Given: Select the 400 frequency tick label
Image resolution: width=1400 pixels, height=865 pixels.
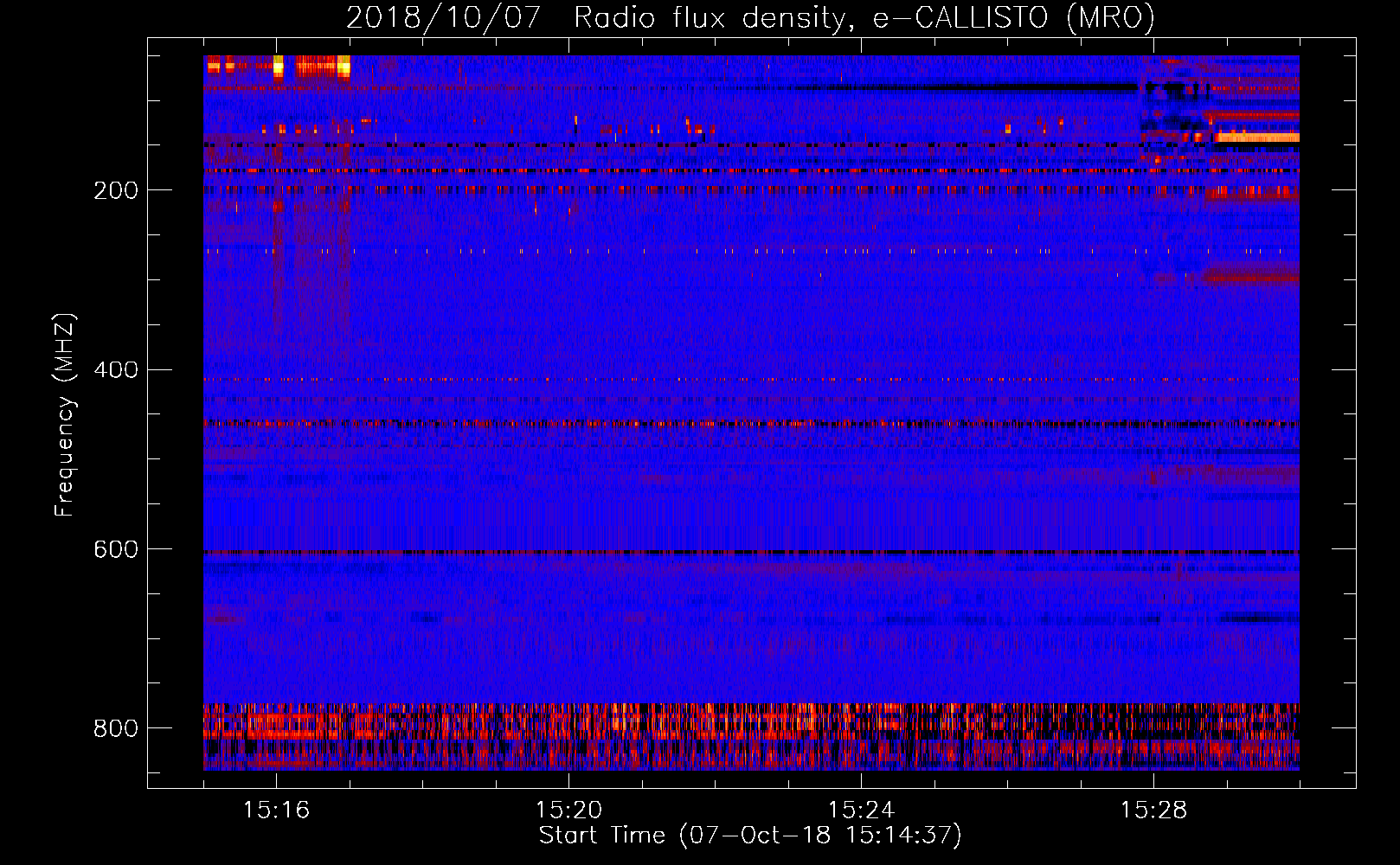Looking at the screenshot, I should coord(116,370).
